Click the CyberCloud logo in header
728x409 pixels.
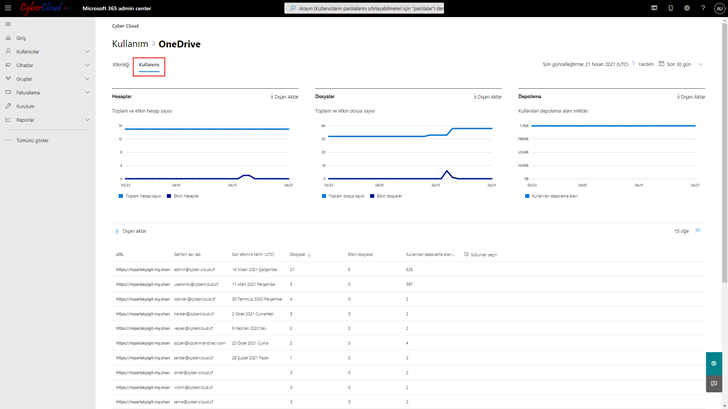pyautogui.click(x=44, y=8)
